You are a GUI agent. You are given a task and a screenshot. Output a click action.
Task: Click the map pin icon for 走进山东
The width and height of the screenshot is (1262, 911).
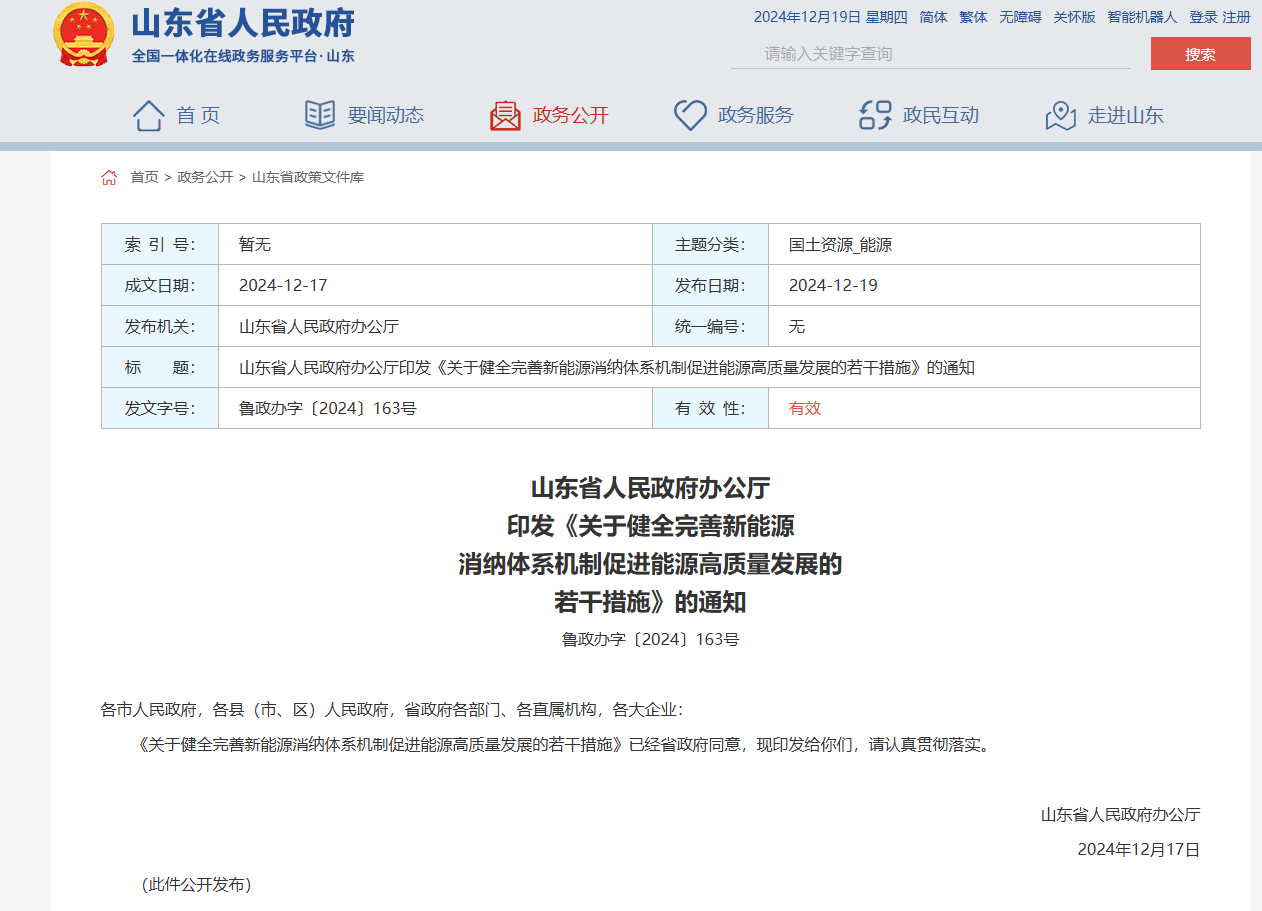[1060, 115]
